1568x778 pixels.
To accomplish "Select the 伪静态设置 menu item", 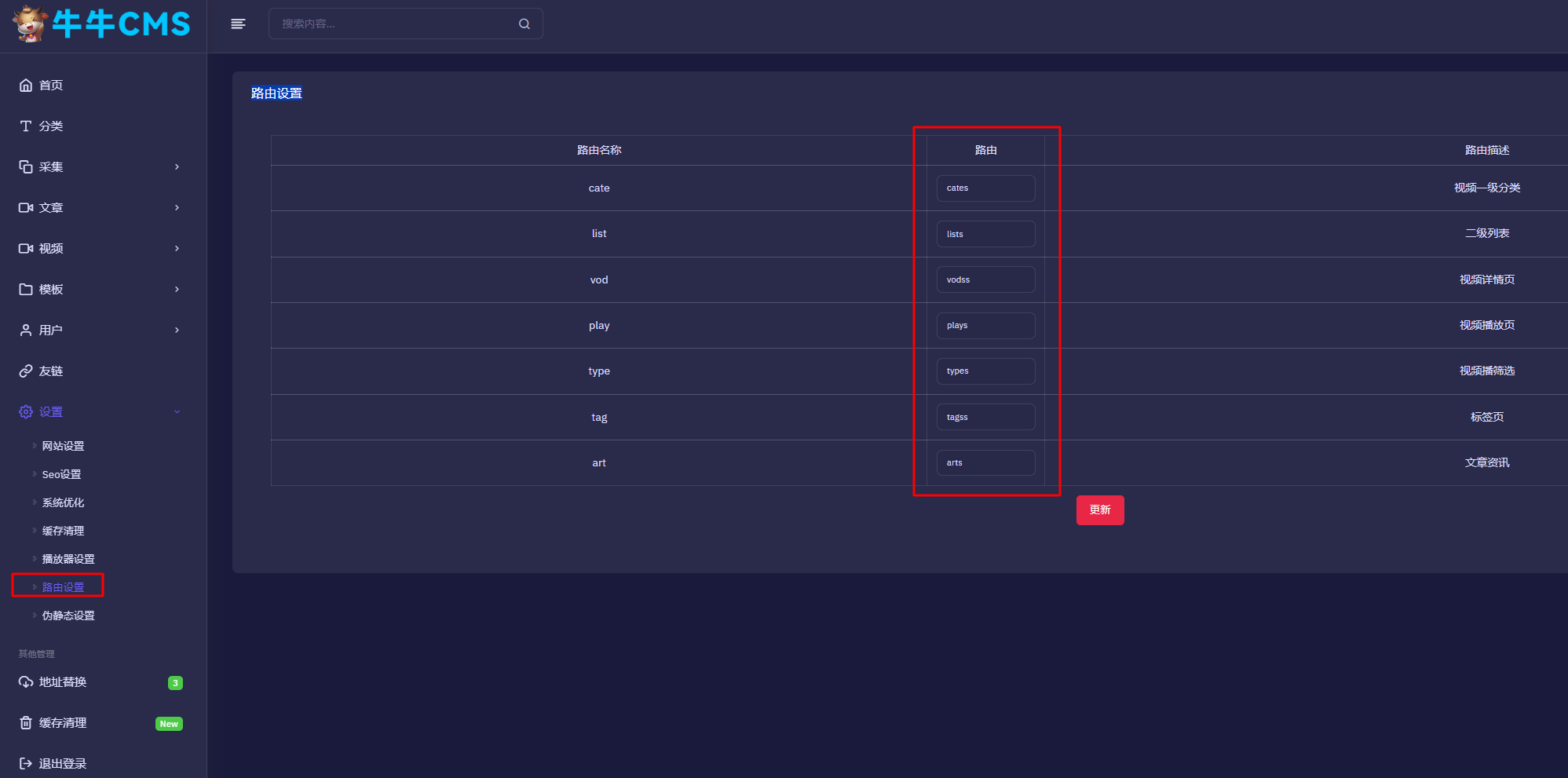I will pos(68,615).
